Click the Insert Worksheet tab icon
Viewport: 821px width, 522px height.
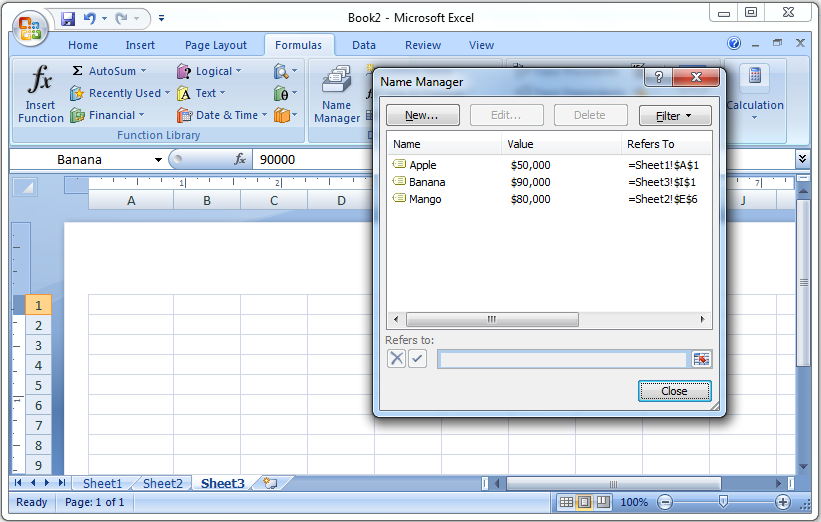270,483
